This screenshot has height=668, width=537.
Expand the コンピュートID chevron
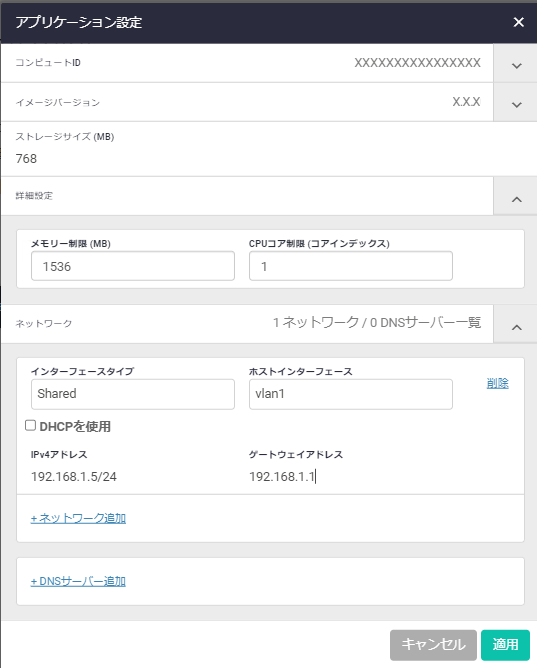click(x=516, y=66)
